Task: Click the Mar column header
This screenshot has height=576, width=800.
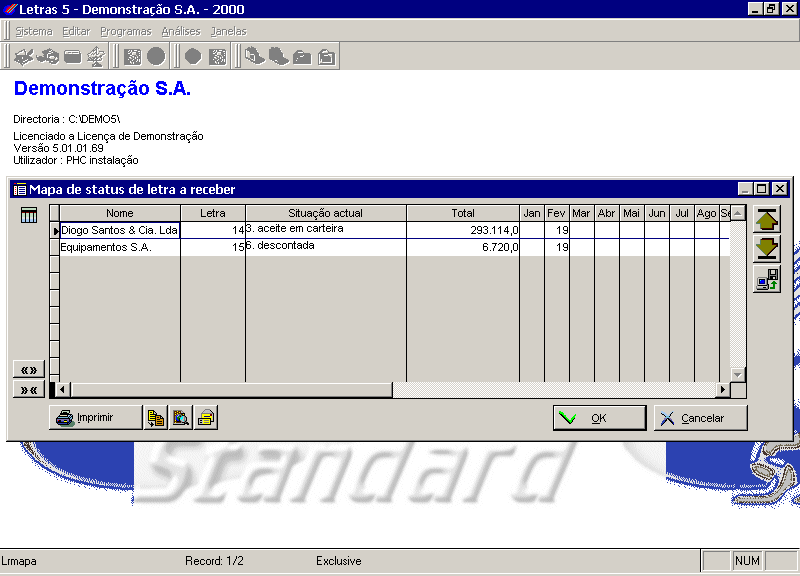Action: pos(581,213)
